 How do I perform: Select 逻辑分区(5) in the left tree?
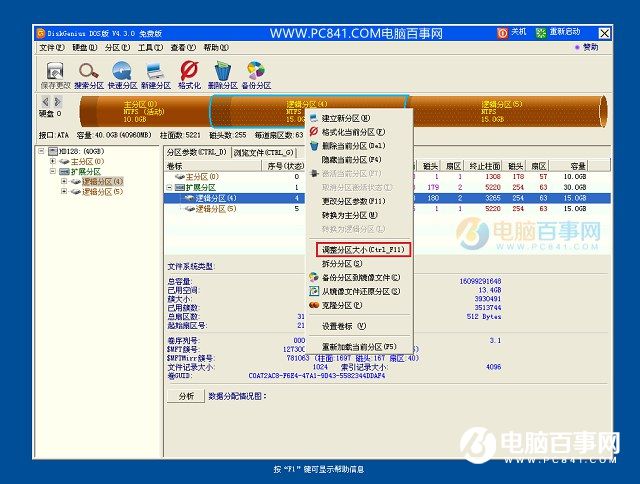tap(102, 191)
